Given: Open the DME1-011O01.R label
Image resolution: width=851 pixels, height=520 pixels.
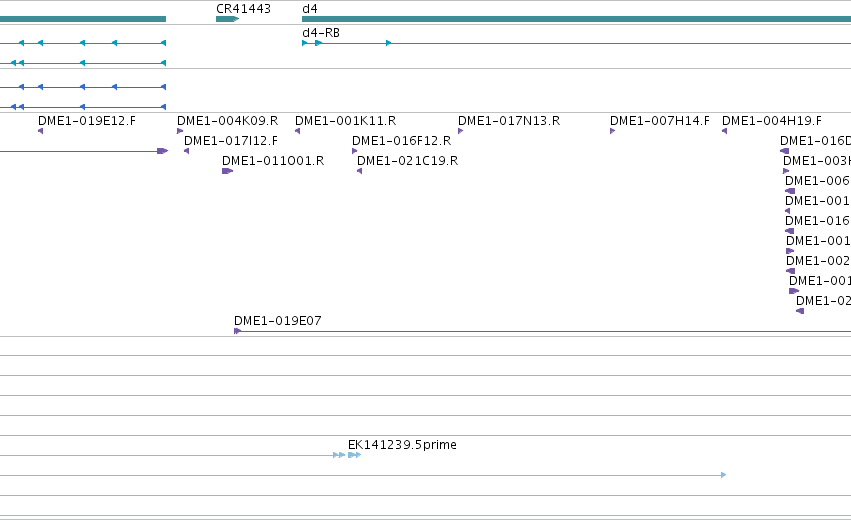Looking at the screenshot, I should pyautogui.click(x=273, y=161).
